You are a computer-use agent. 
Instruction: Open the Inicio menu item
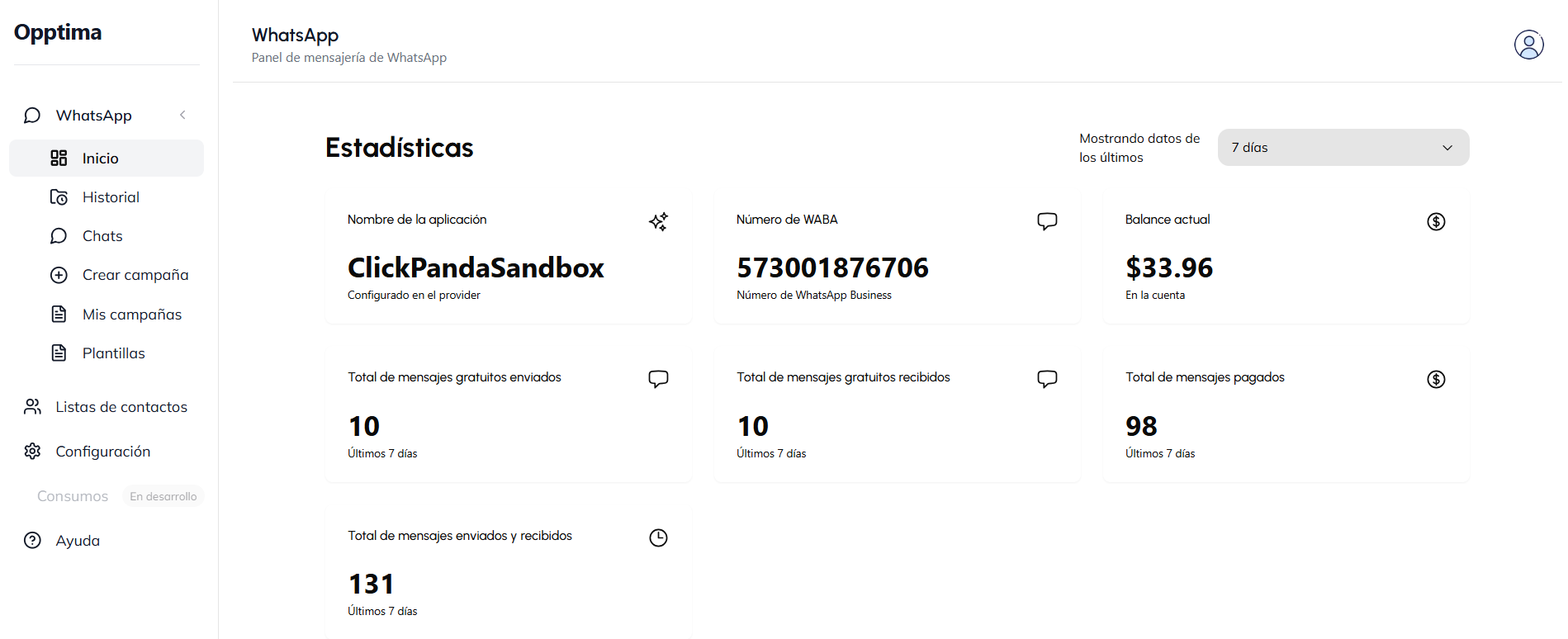101,159
